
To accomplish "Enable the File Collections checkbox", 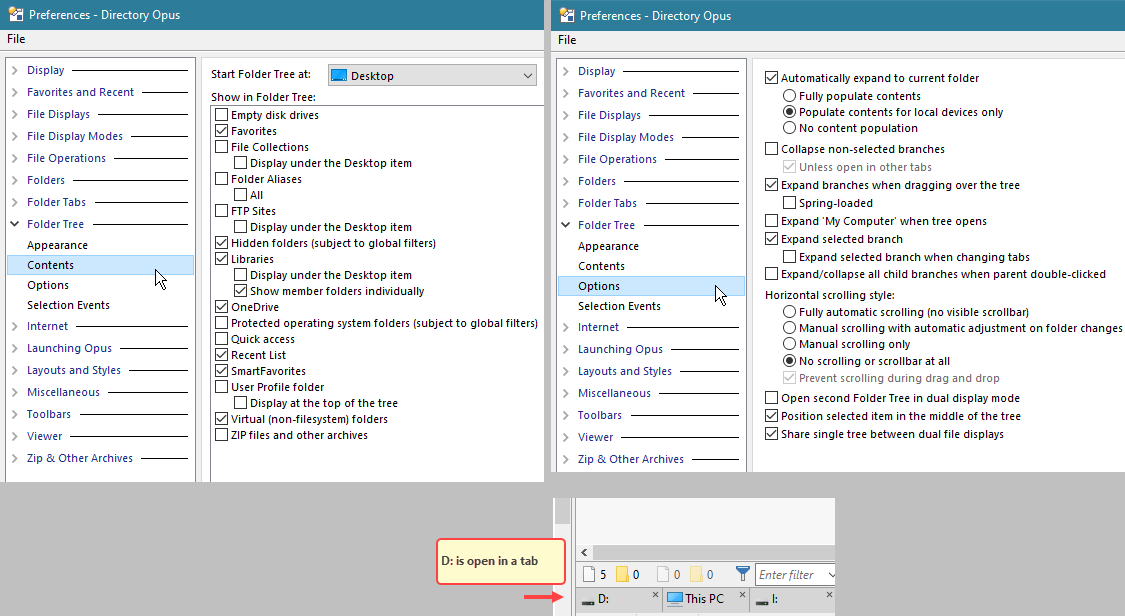I will (222, 146).
